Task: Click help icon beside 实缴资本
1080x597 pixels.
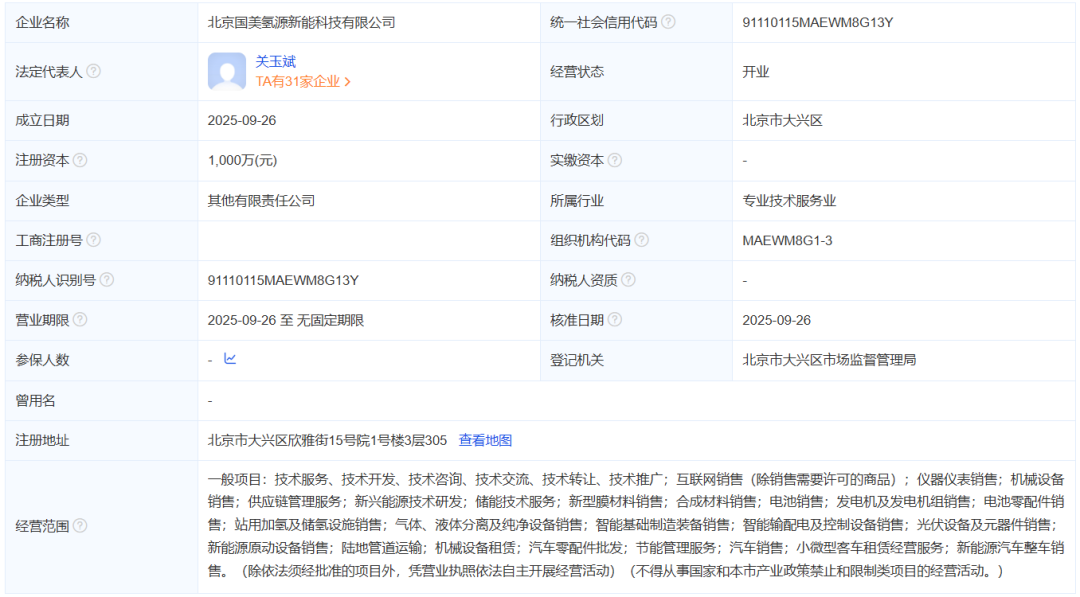Action: point(615,160)
